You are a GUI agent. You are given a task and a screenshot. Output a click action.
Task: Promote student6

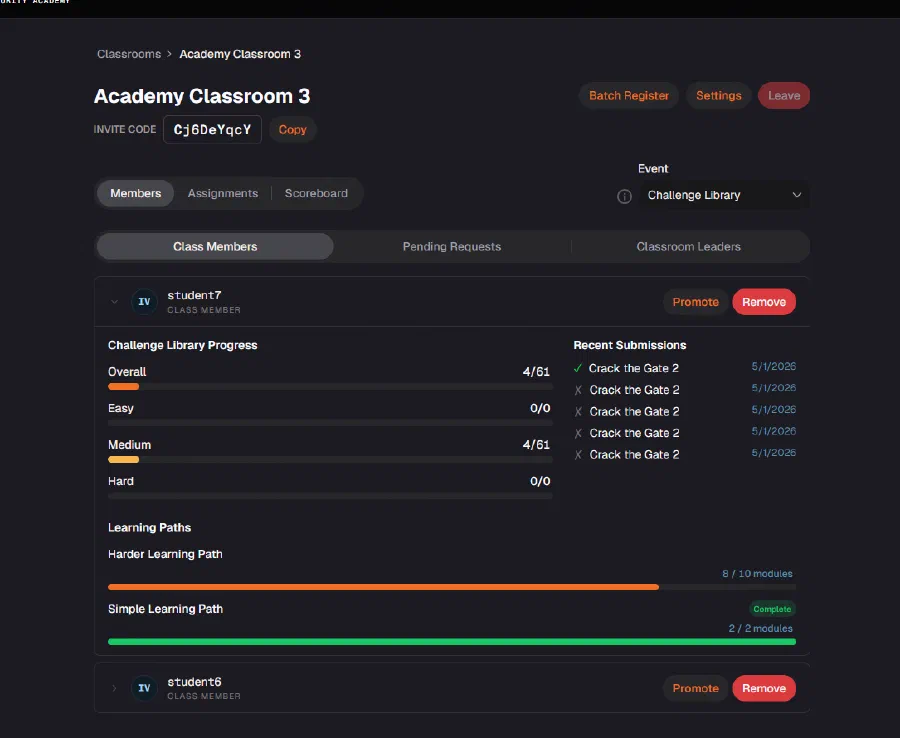[695, 688]
